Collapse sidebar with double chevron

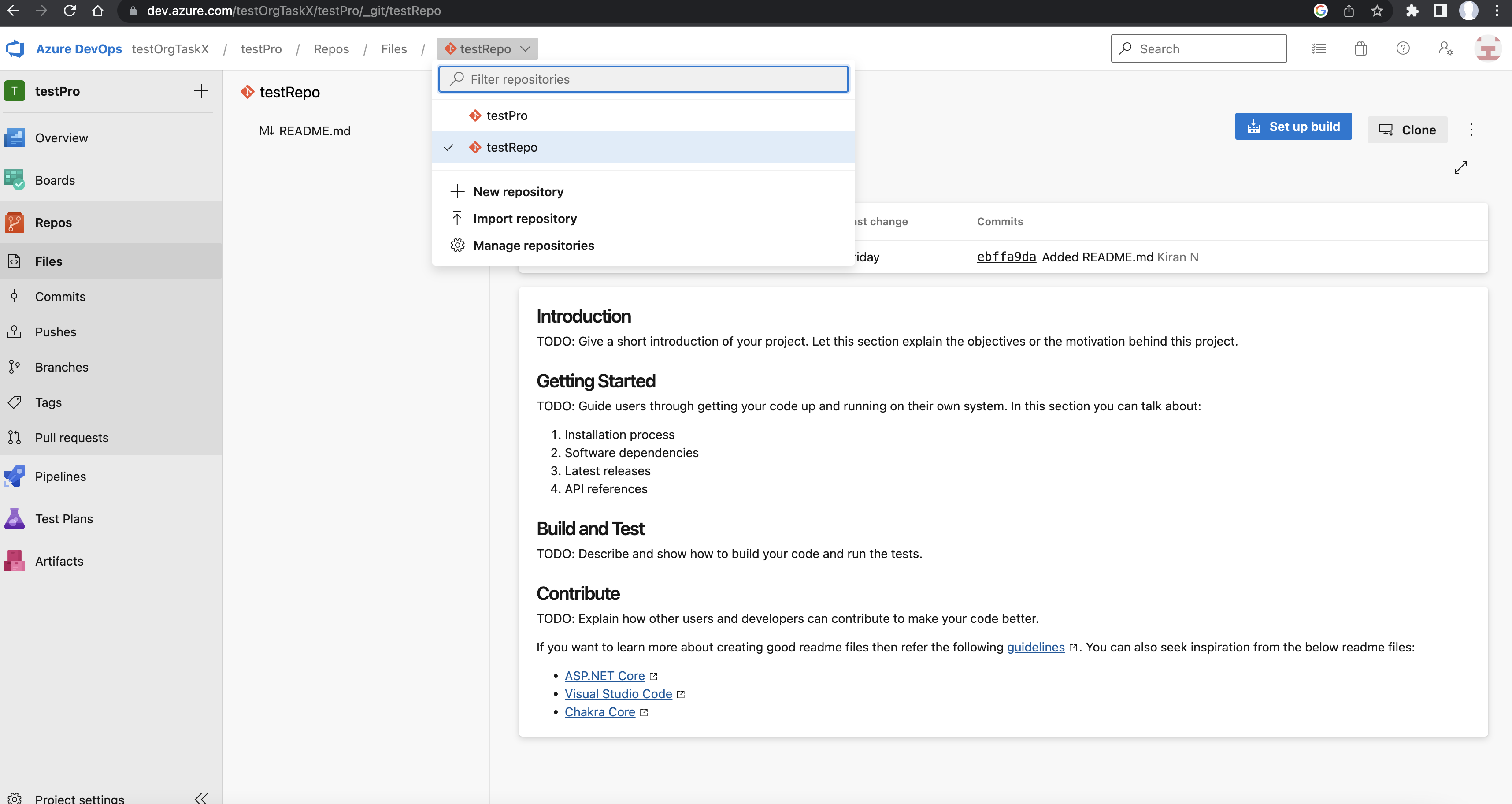click(x=201, y=797)
